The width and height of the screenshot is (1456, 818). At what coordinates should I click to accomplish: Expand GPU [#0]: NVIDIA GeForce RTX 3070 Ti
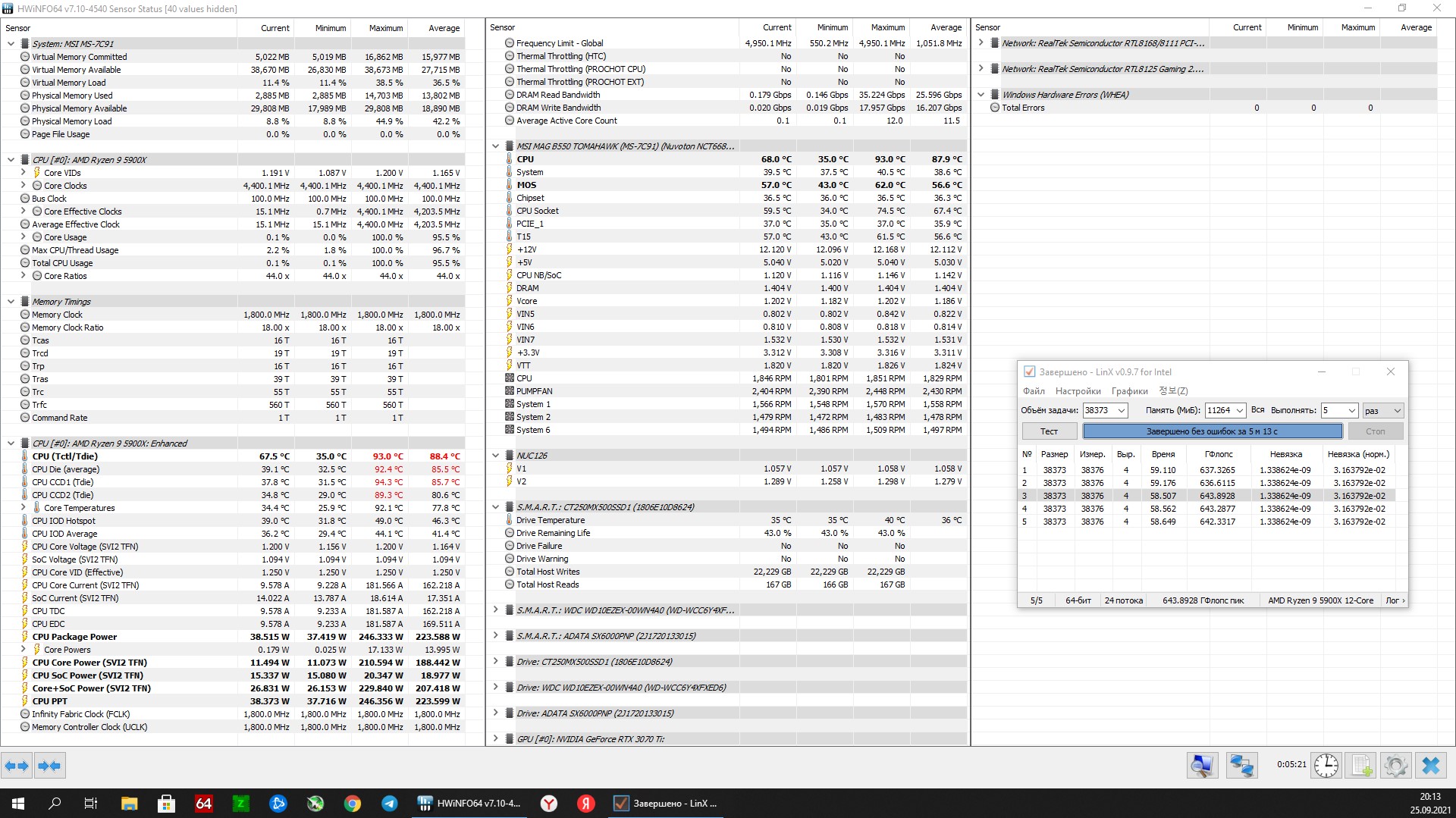(496, 738)
